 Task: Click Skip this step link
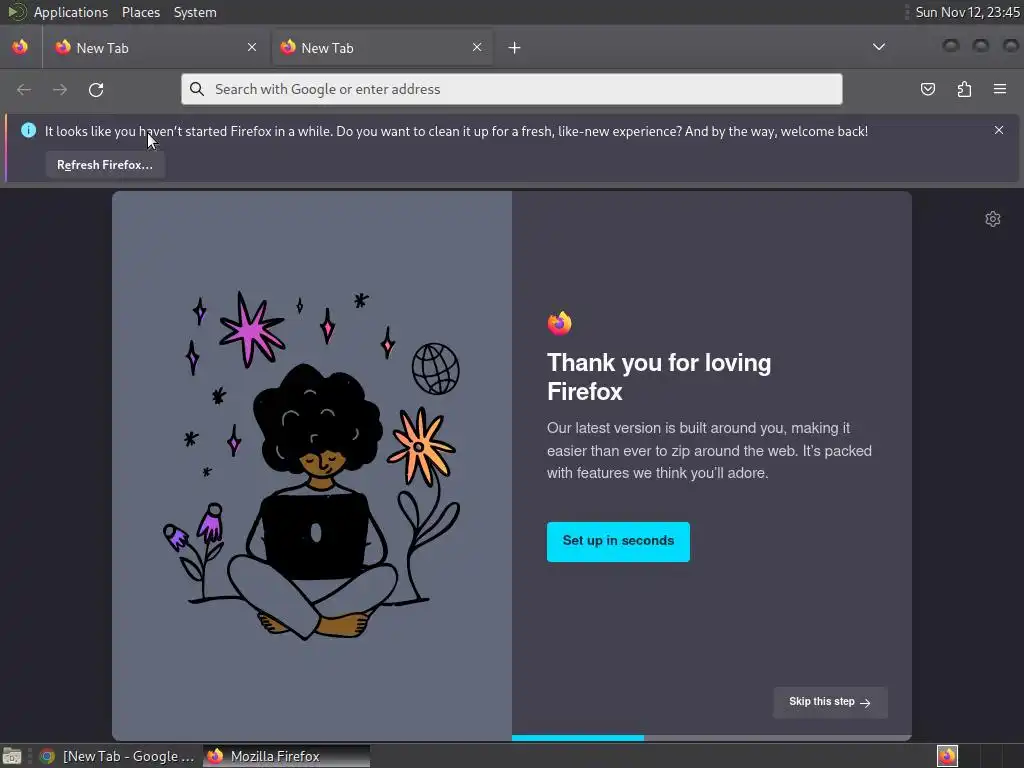pos(830,702)
